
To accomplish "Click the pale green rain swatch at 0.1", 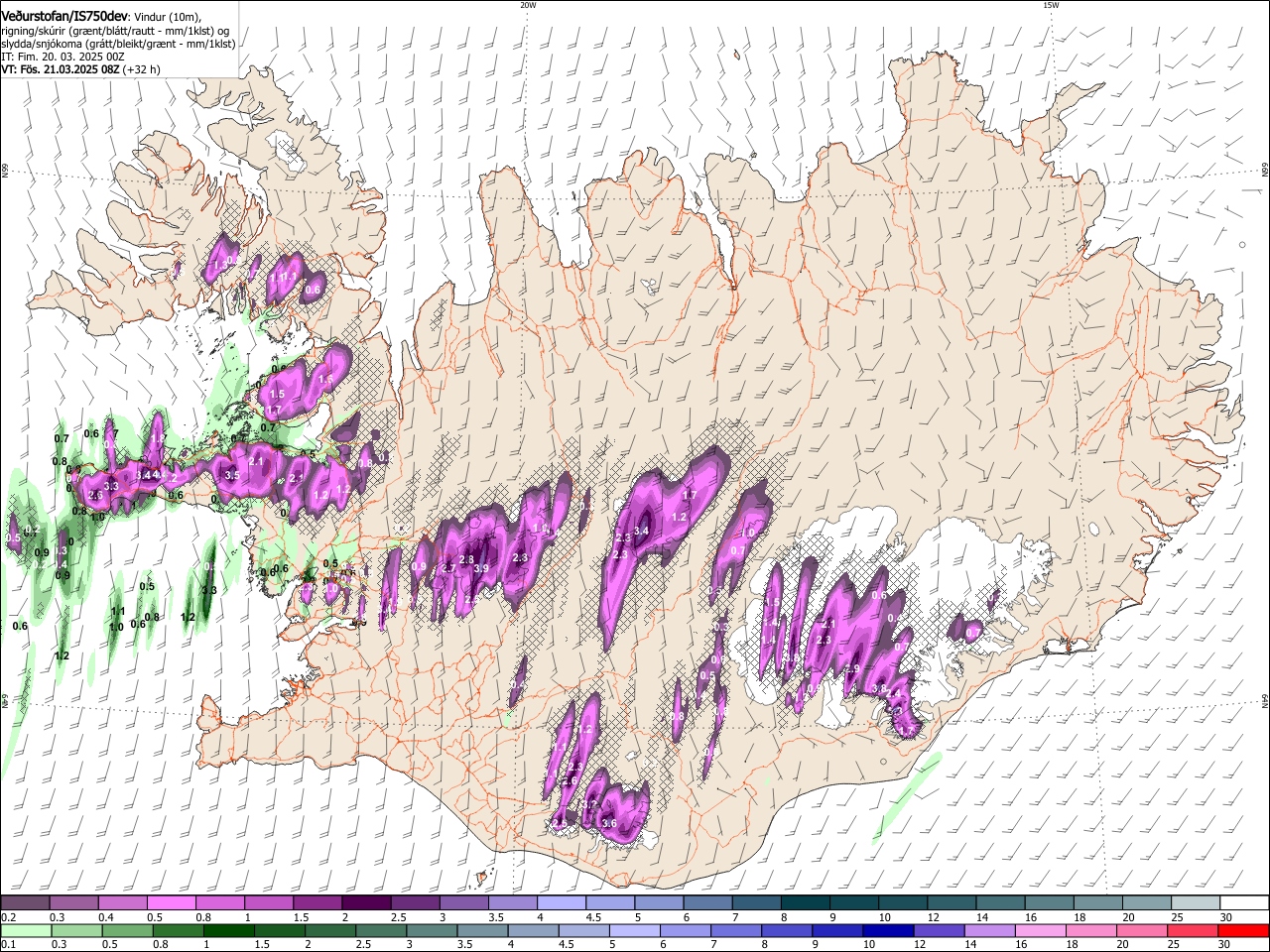I will pos(26,930).
